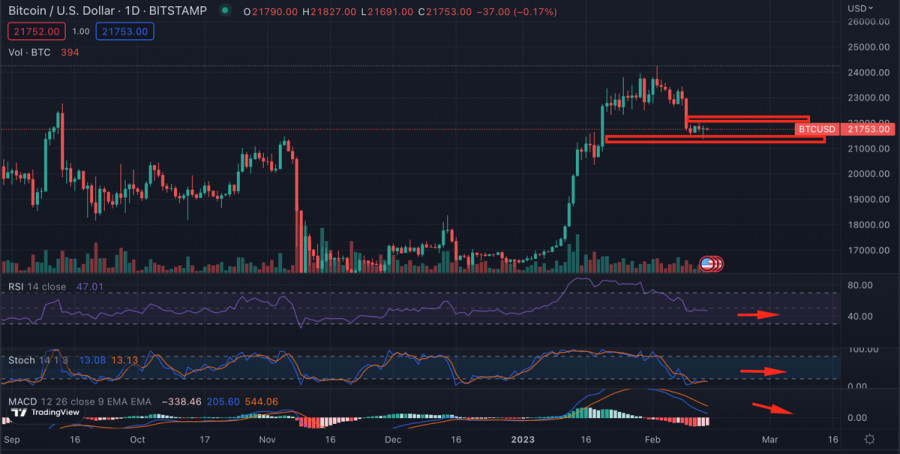Click the RSI value 47.01
The height and width of the screenshot is (454, 900).
[90, 286]
